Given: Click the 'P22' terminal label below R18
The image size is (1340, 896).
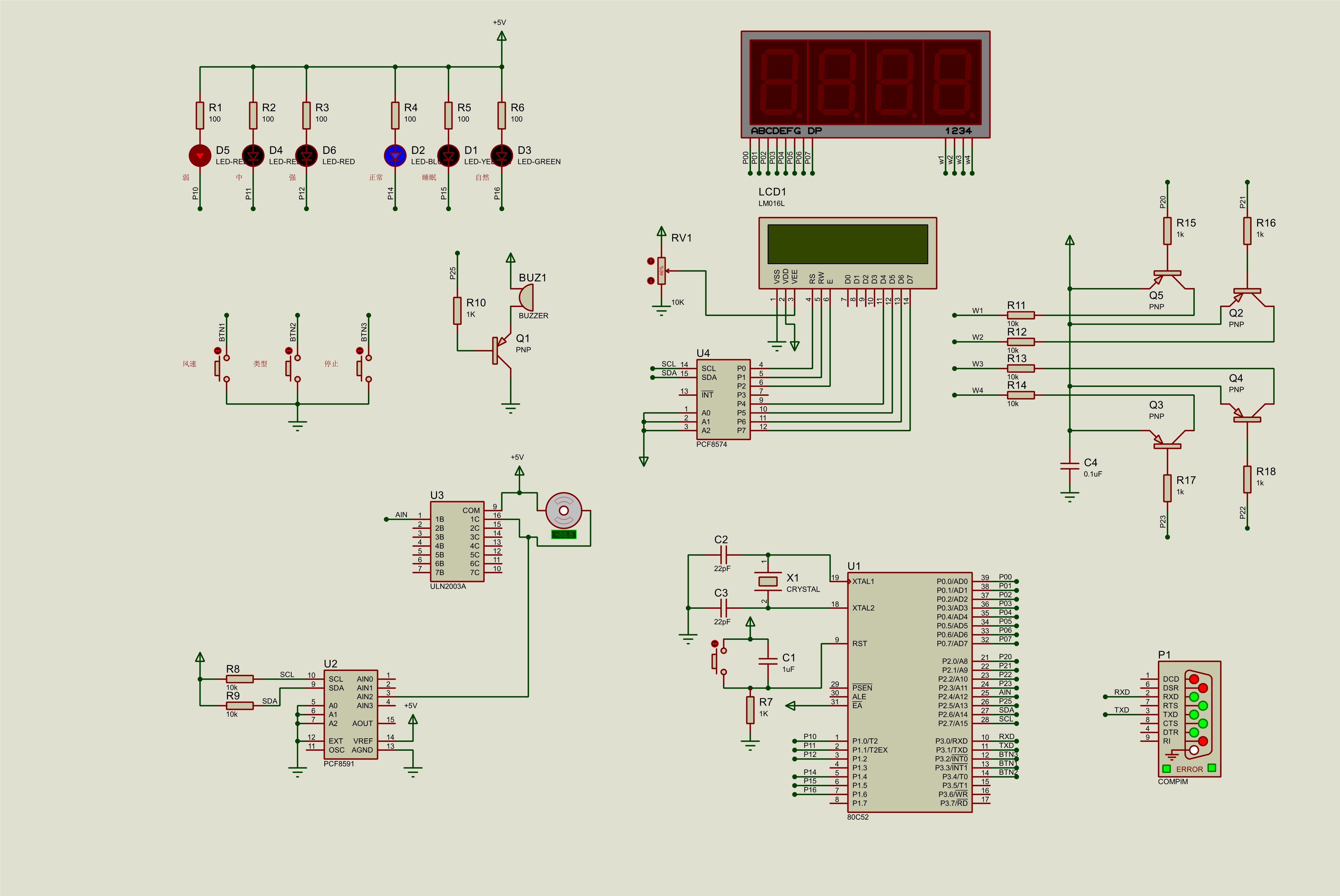Looking at the screenshot, I should pyautogui.click(x=1242, y=513).
